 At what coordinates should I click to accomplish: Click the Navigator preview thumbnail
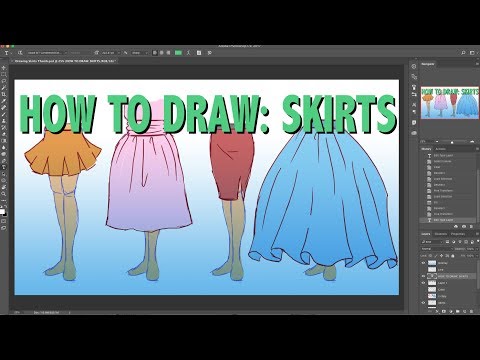(450, 102)
